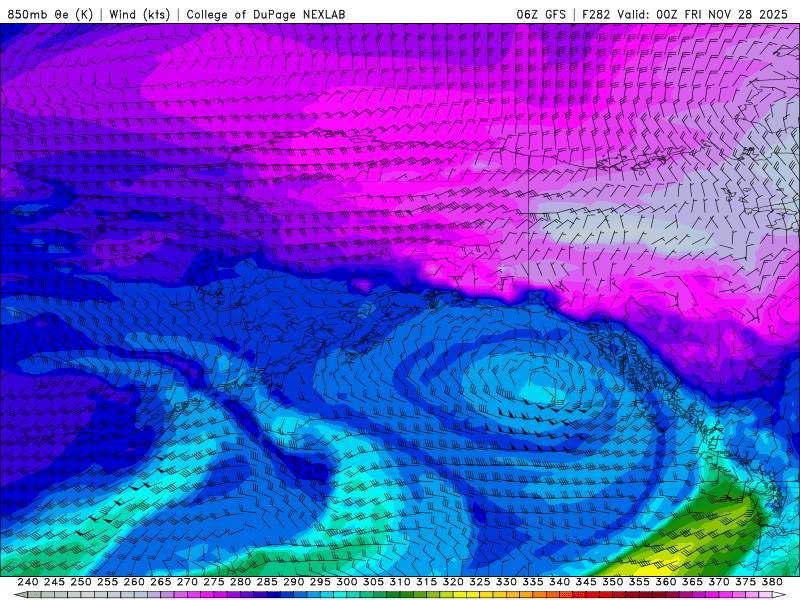Click the 380 color scale value
The height and width of the screenshot is (600, 800).
(772, 582)
